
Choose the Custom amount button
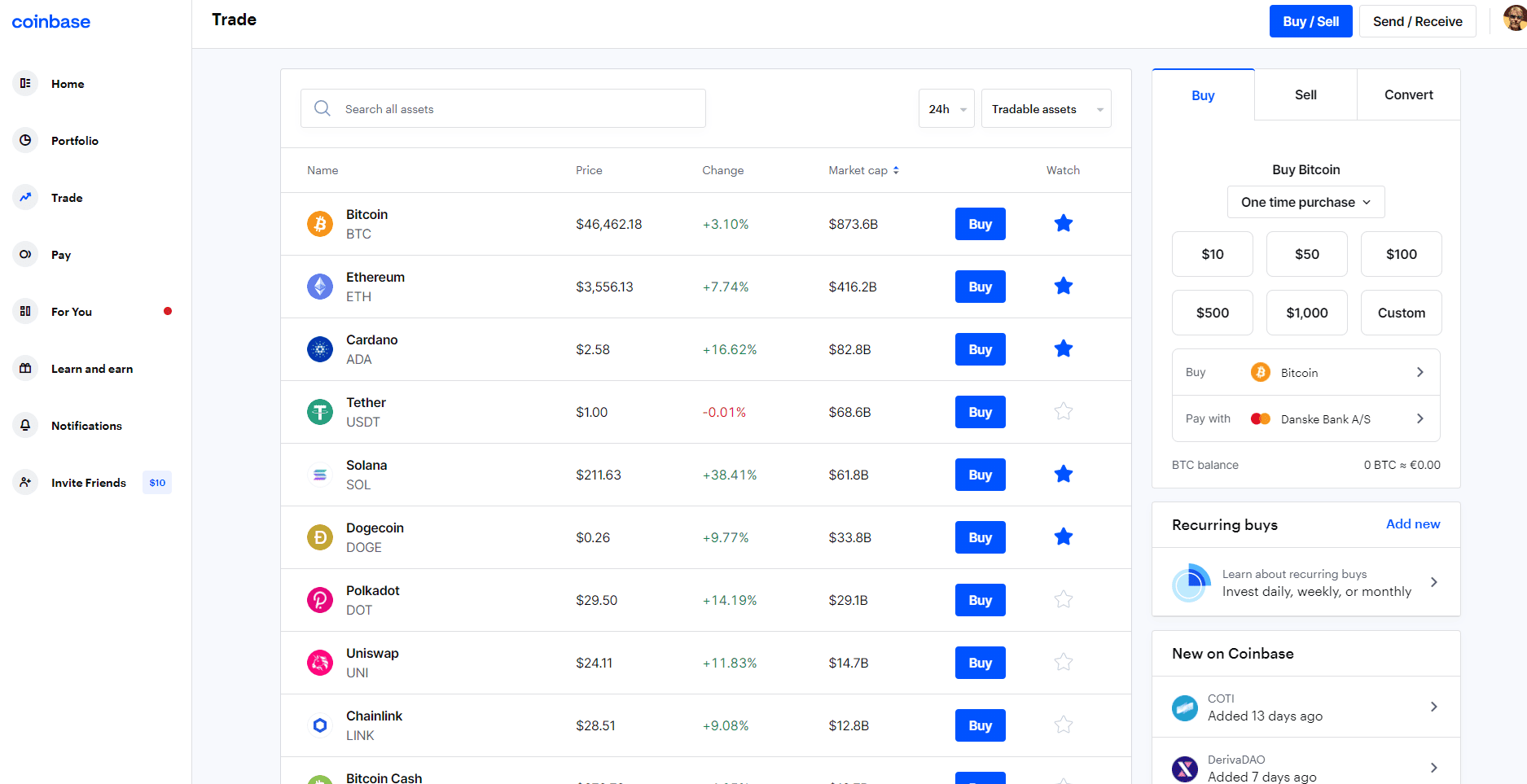(x=1401, y=313)
